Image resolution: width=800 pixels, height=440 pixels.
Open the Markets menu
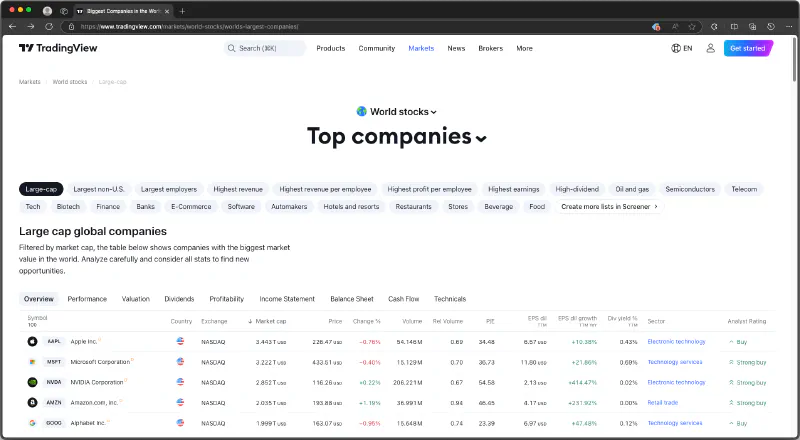421,48
